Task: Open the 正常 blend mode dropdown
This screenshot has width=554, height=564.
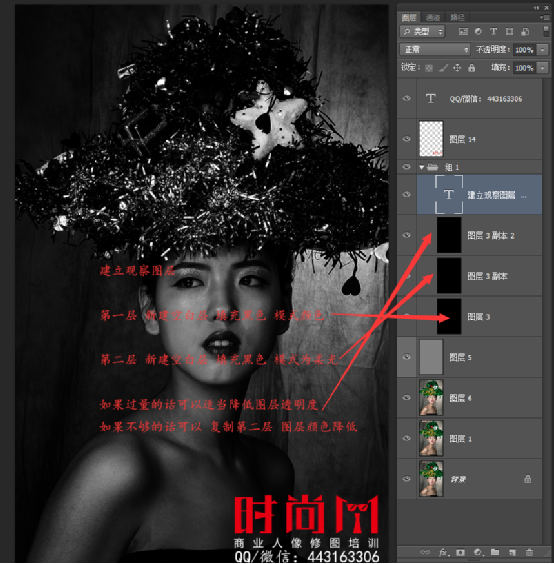Action: pos(435,49)
